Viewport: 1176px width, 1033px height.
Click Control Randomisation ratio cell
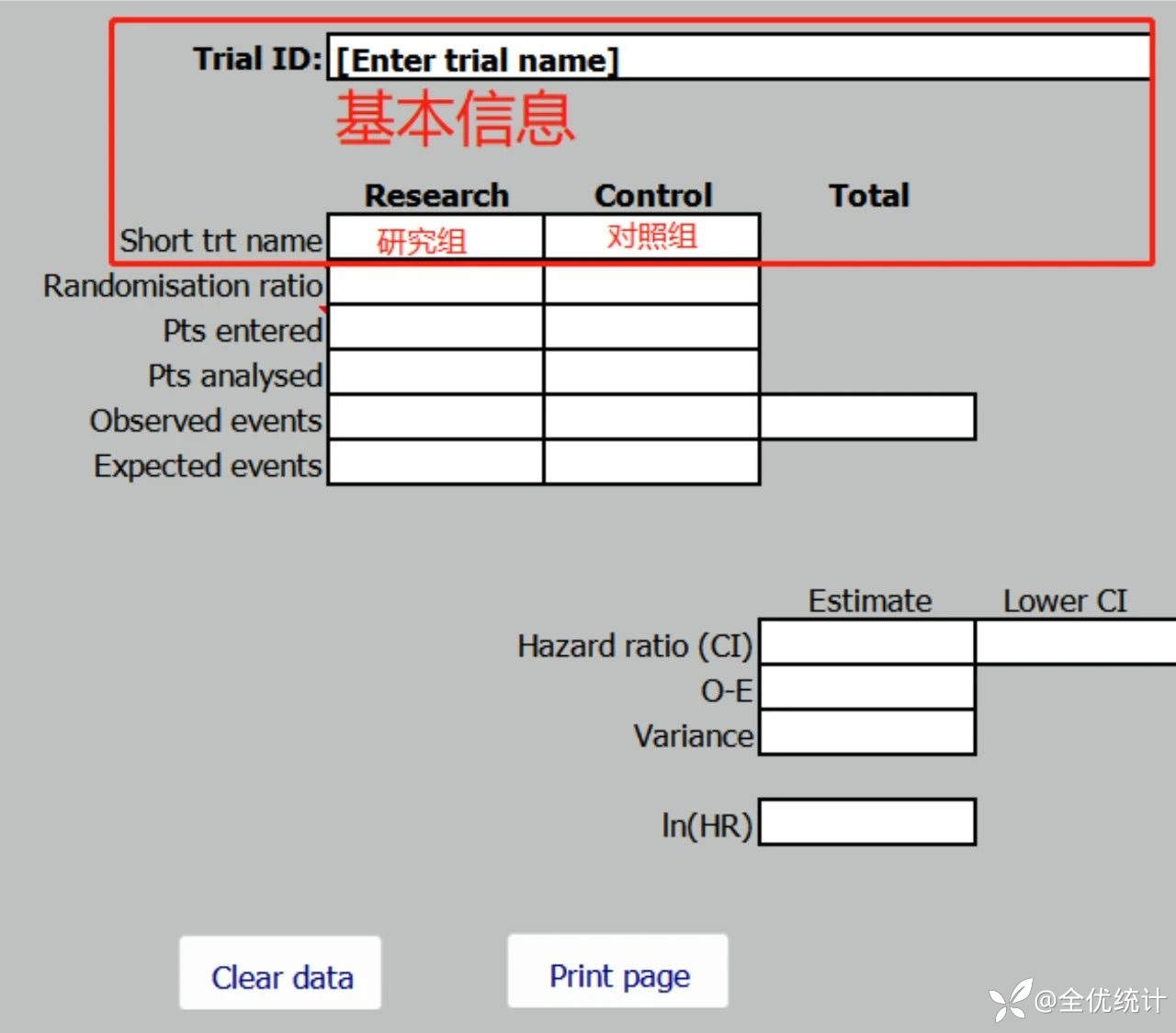(651, 286)
